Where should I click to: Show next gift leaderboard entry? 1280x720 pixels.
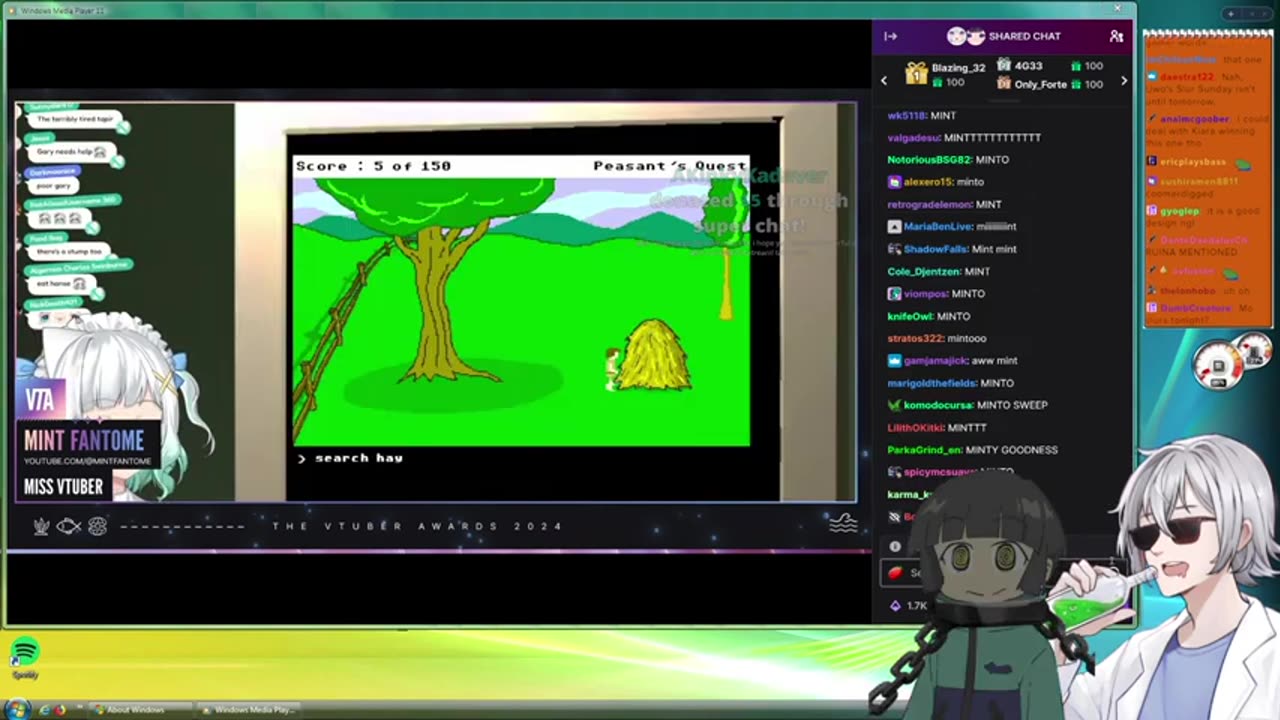click(1123, 80)
